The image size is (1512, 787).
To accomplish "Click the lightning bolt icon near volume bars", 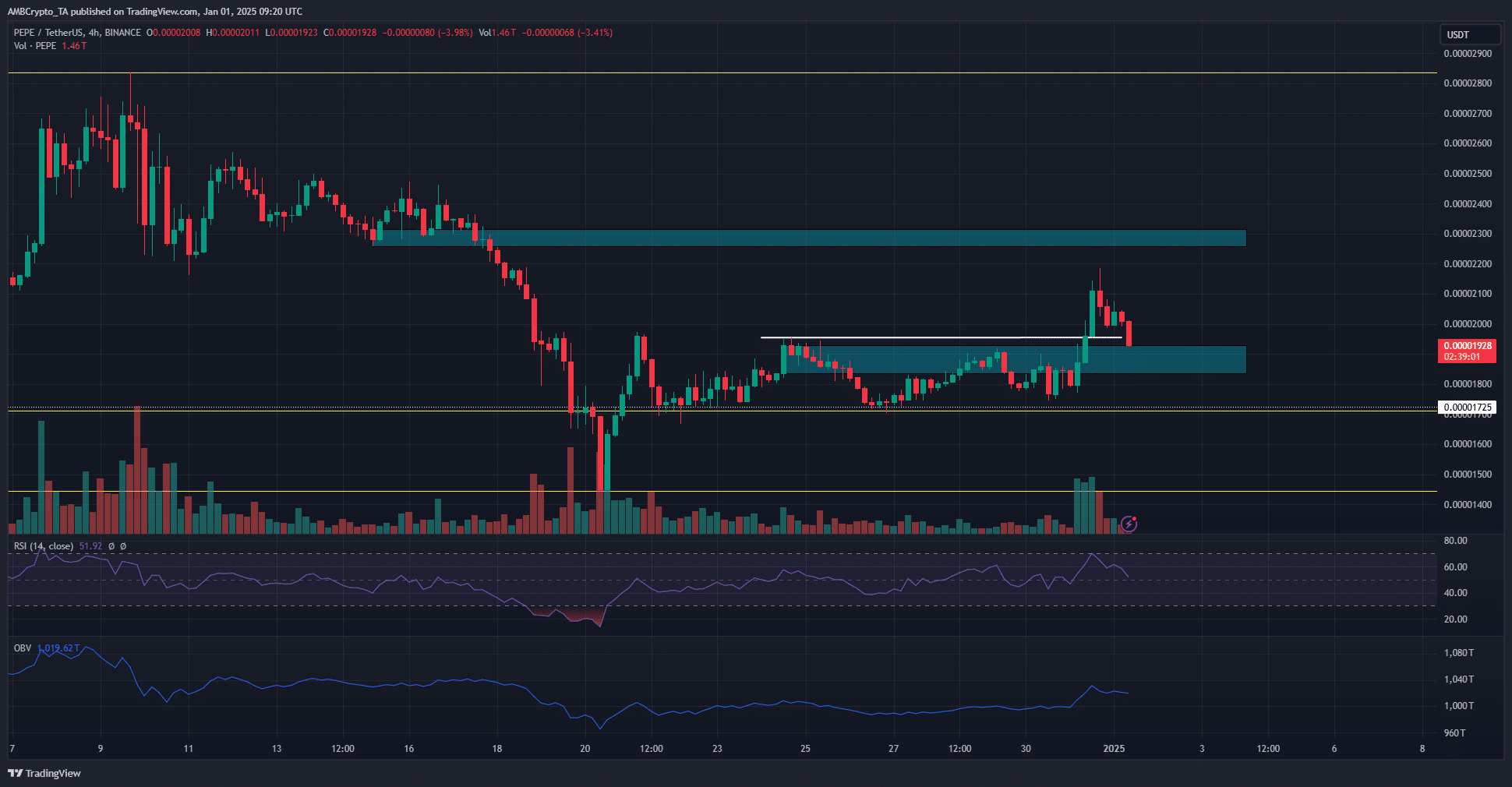I will (1129, 524).
